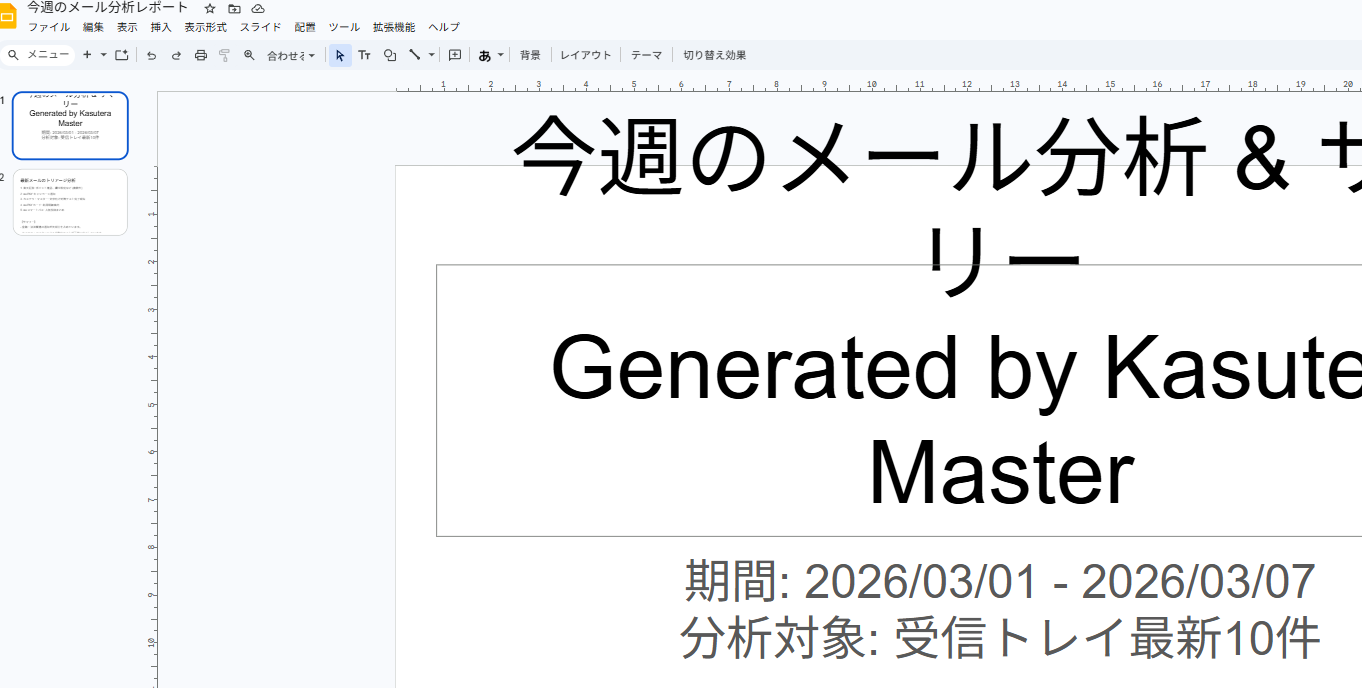
Task: Select the second slide thumbnail
Action: tap(70, 202)
